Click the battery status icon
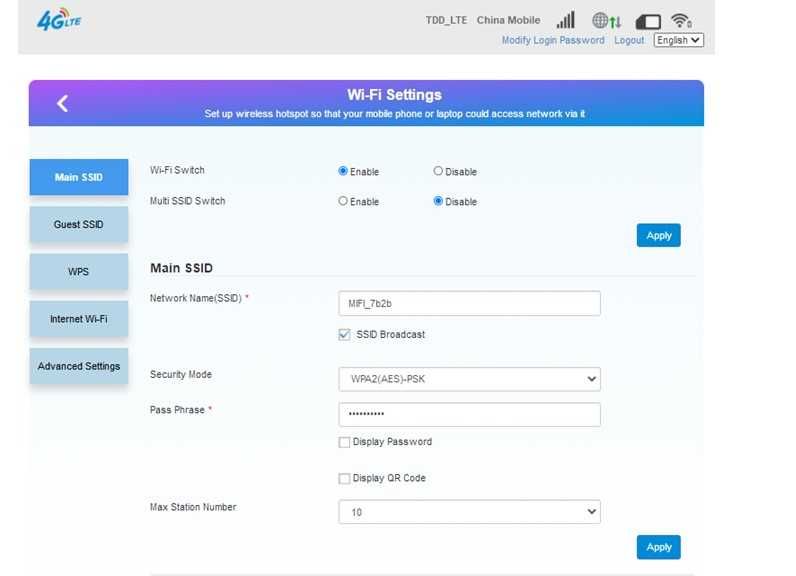This screenshot has width=796, height=576. tap(648, 22)
